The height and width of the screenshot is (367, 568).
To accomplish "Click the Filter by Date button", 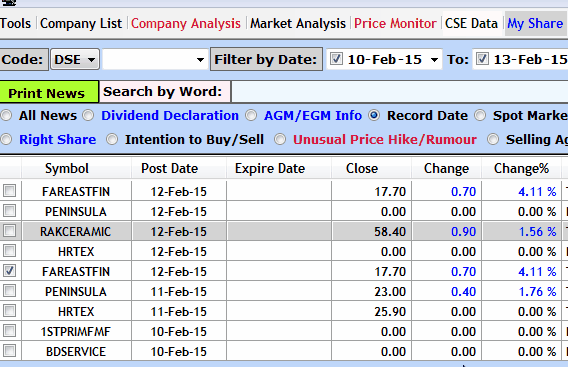I will [x=266, y=59].
